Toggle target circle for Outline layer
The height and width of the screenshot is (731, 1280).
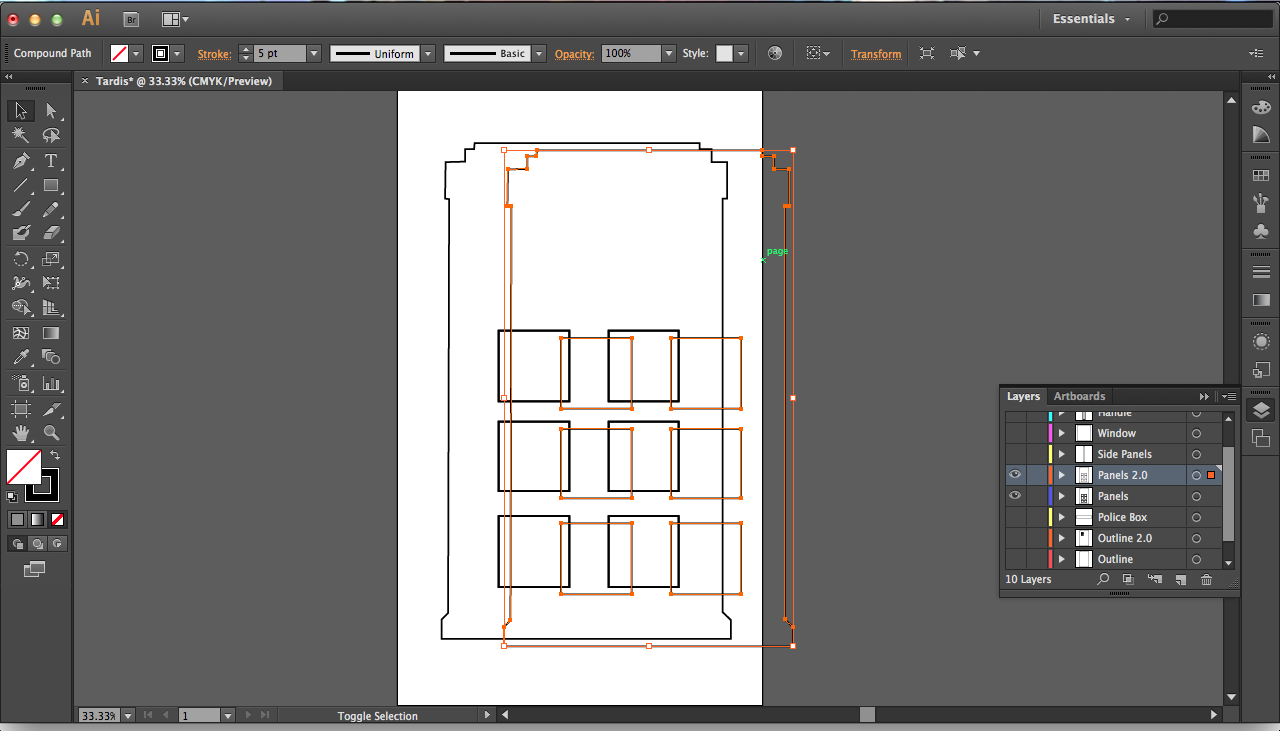click(1196, 559)
